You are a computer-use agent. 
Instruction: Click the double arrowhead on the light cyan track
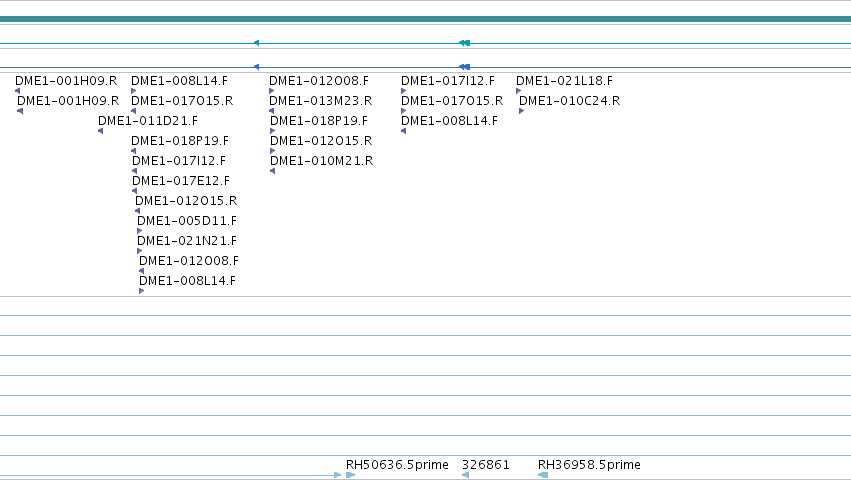pos(465,43)
